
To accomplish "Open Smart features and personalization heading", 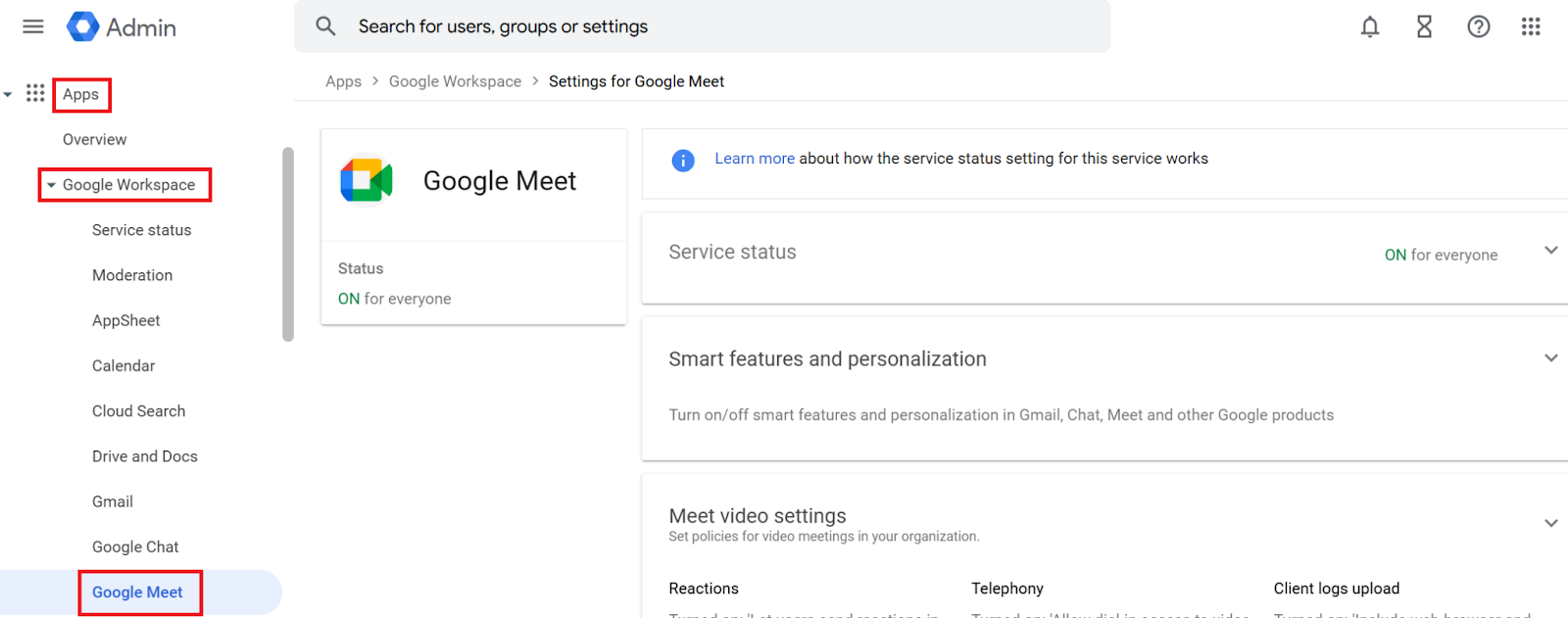I will (x=827, y=358).
